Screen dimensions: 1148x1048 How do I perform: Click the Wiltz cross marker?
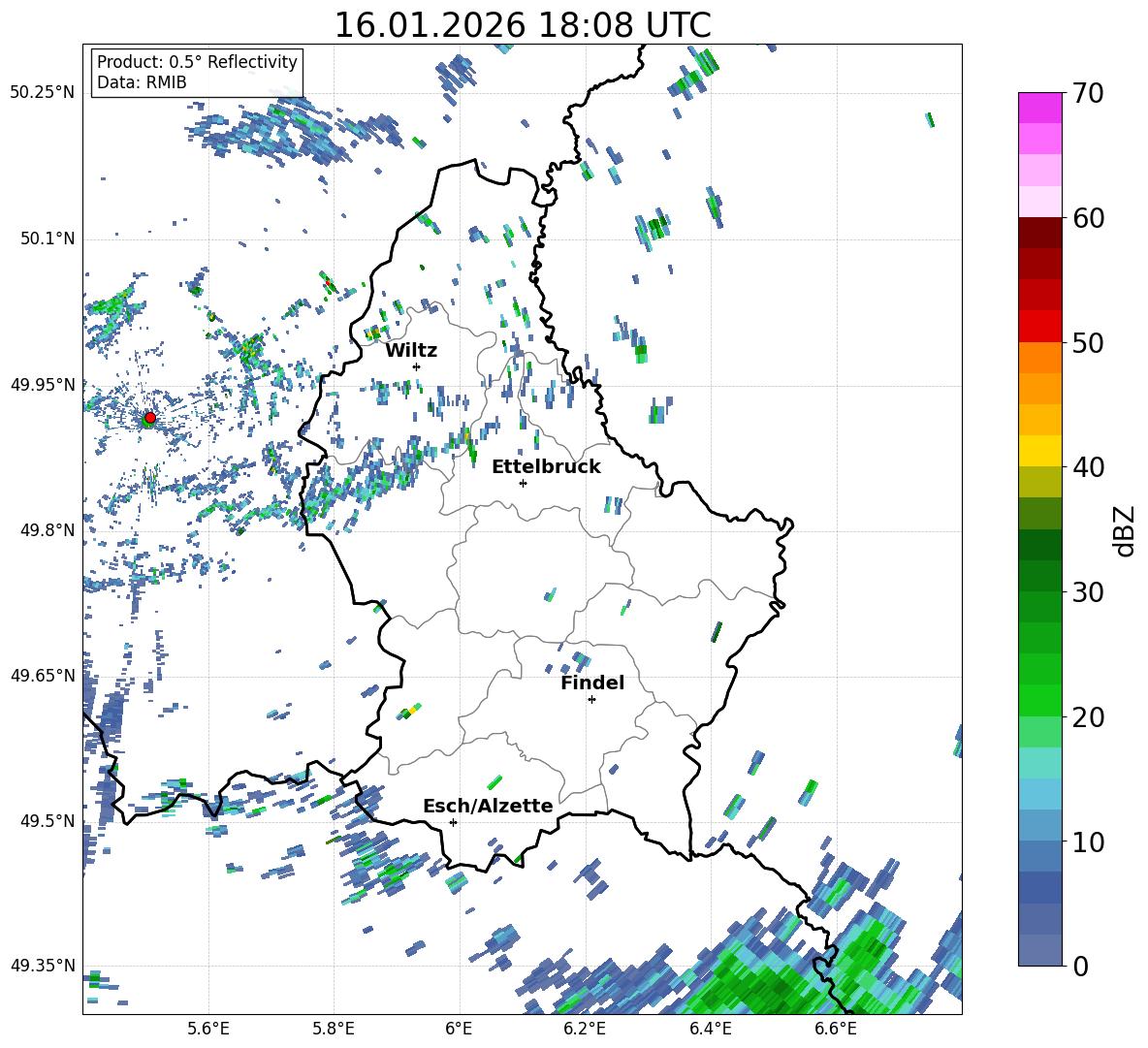pyautogui.click(x=417, y=366)
